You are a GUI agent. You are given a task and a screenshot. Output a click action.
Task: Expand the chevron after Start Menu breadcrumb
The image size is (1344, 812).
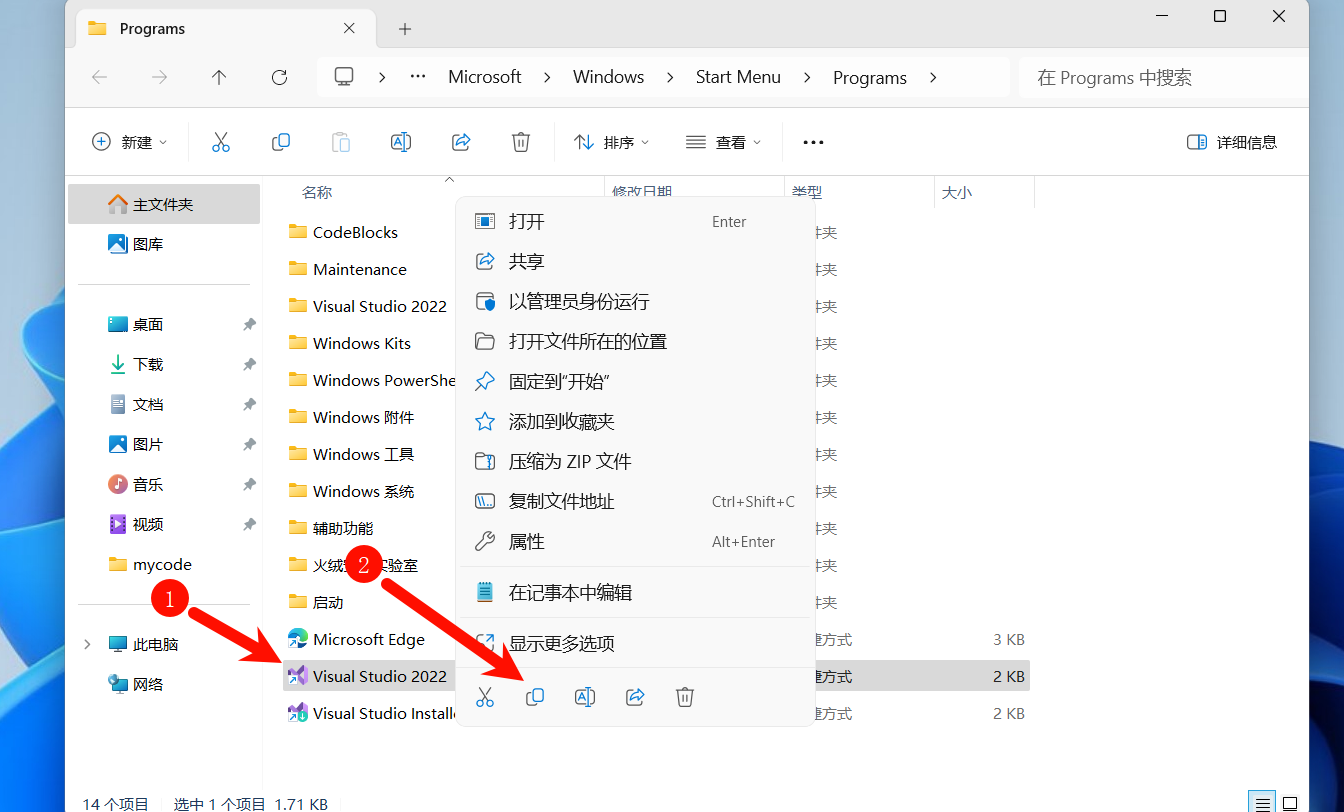click(807, 77)
